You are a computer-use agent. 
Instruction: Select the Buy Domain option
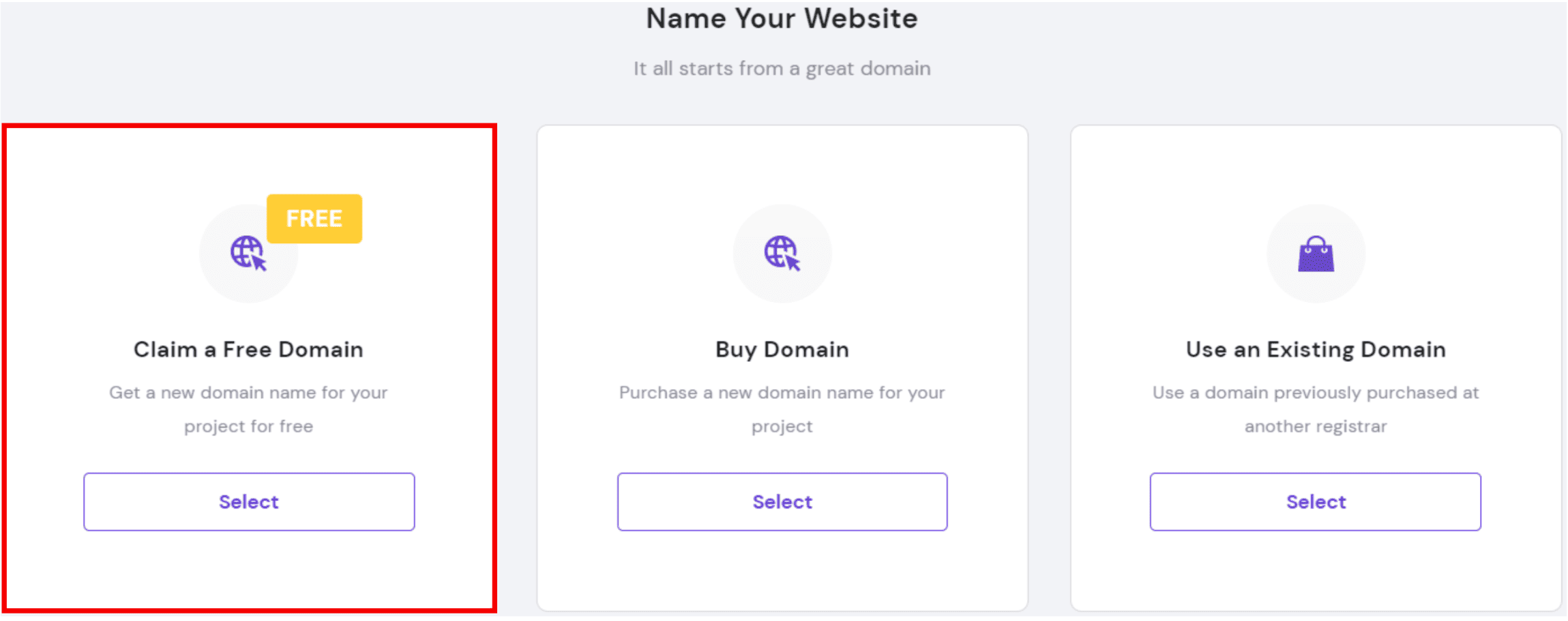pos(782,502)
